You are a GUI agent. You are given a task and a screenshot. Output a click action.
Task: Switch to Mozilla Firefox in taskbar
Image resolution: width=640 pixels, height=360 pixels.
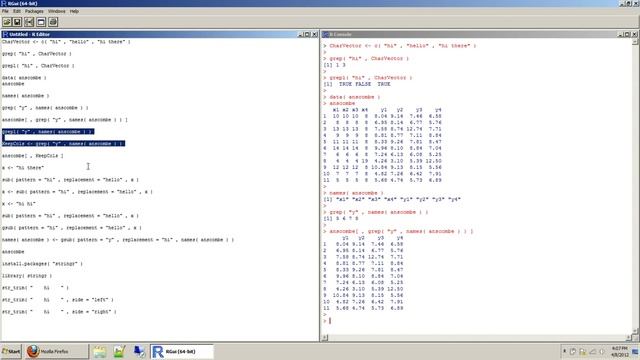[x=56, y=351]
